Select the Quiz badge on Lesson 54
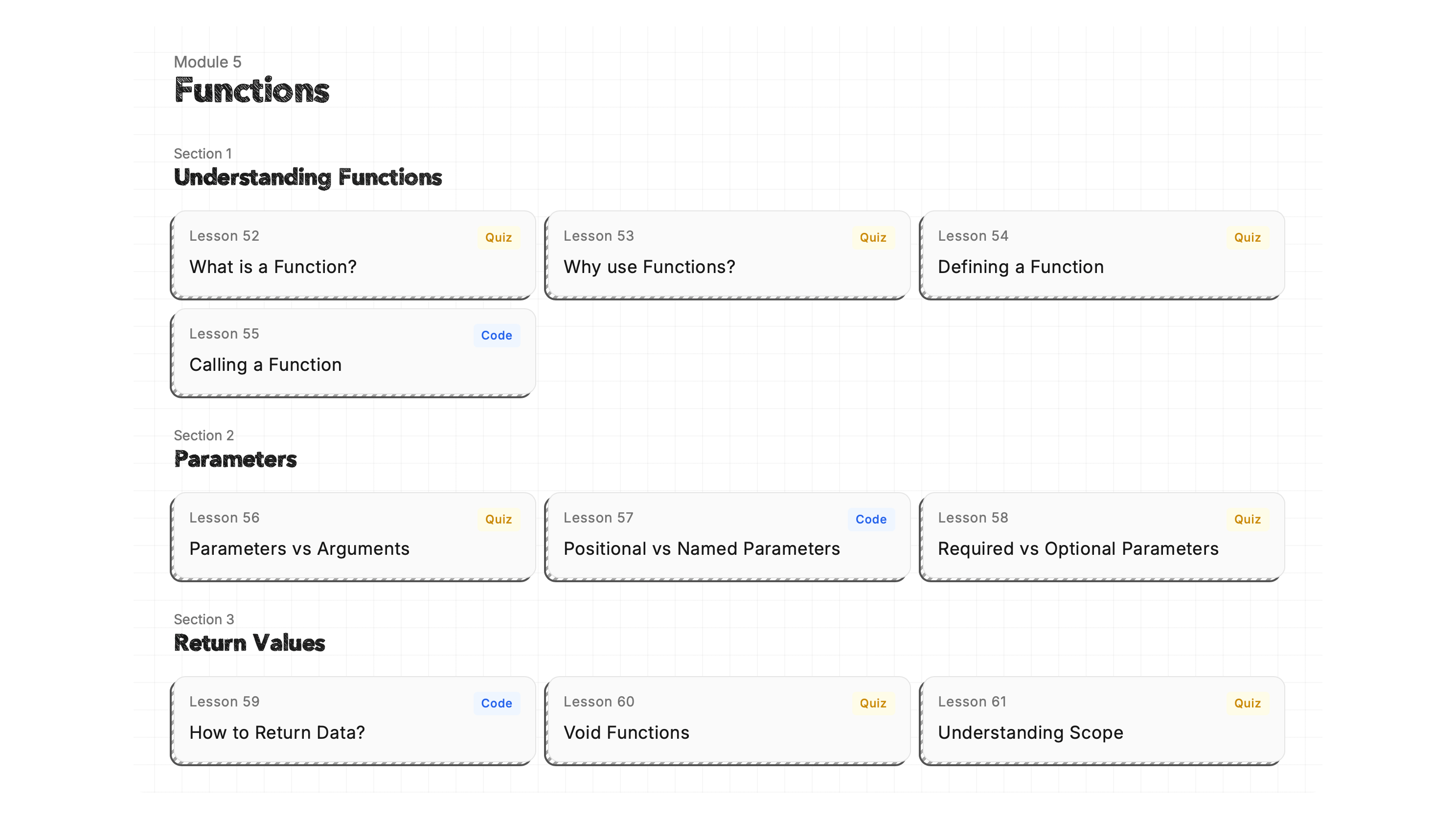The image size is (1456, 819). pyautogui.click(x=1248, y=237)
